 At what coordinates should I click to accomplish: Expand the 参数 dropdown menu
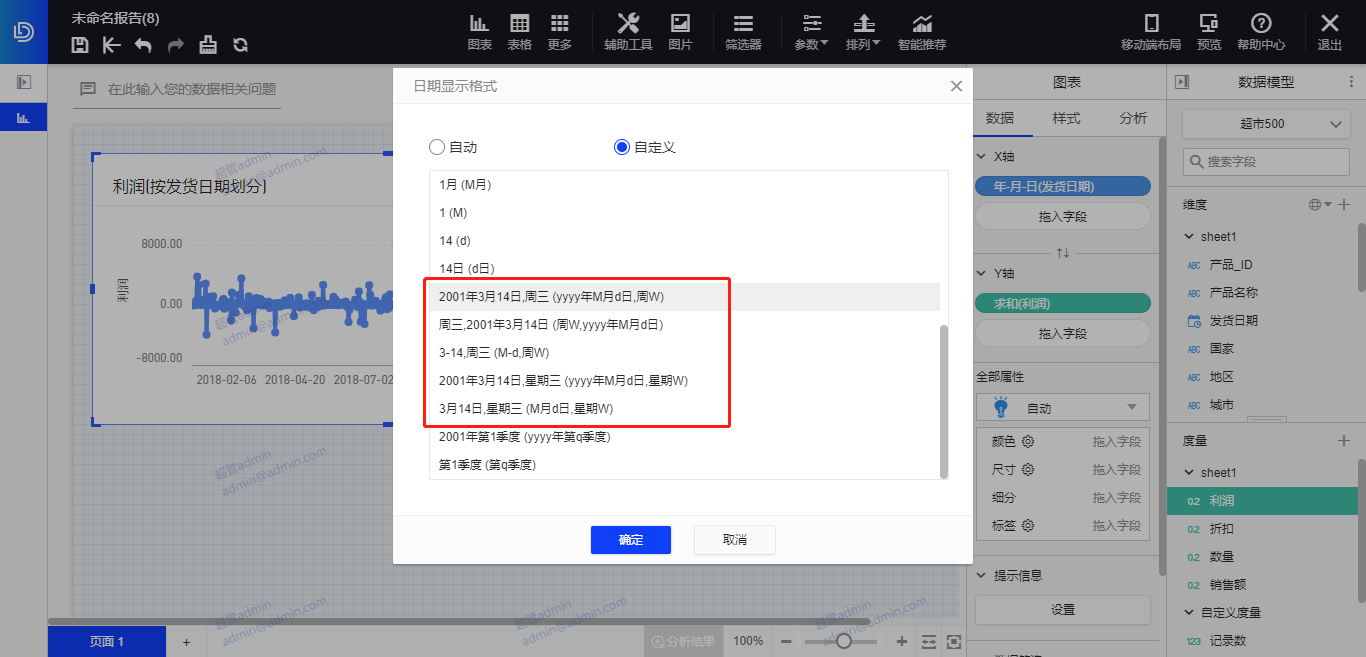tap(812, 32)
